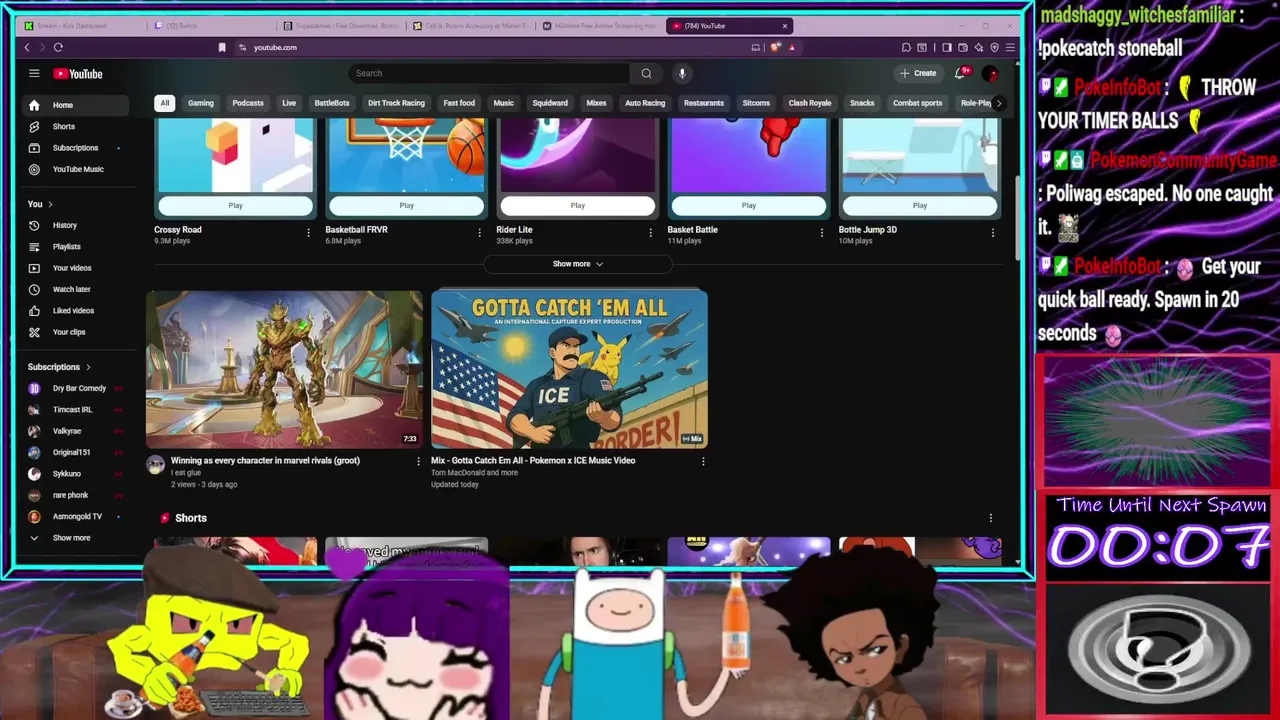The height and width of the screenshot is (720, 1280).
Task: Bookmark this page icon
Action: point(222,47)
